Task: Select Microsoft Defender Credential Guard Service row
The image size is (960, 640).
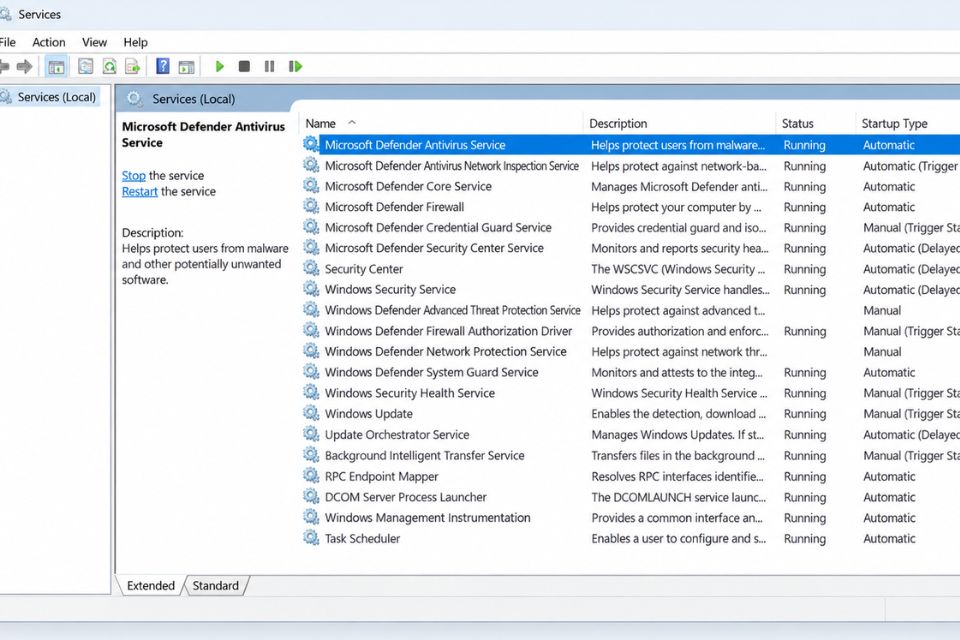Action: tap(631, 227)
